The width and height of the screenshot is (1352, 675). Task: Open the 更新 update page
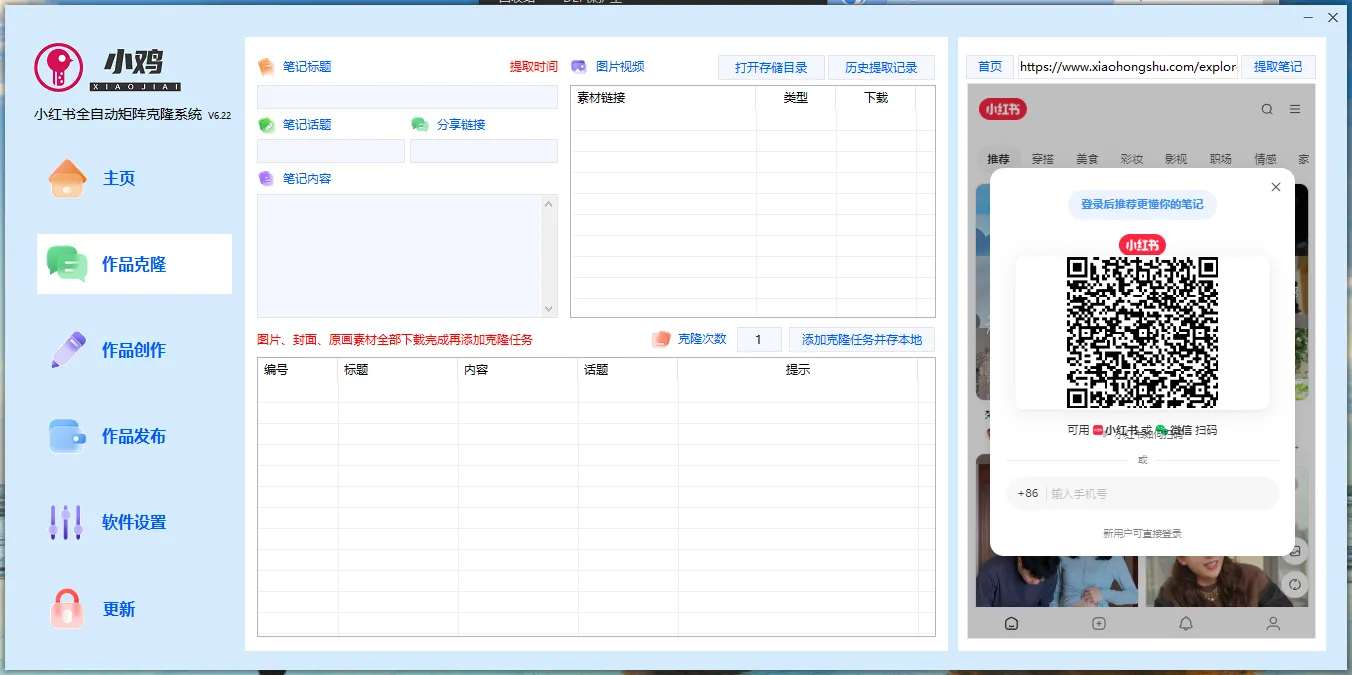[119, 609]
